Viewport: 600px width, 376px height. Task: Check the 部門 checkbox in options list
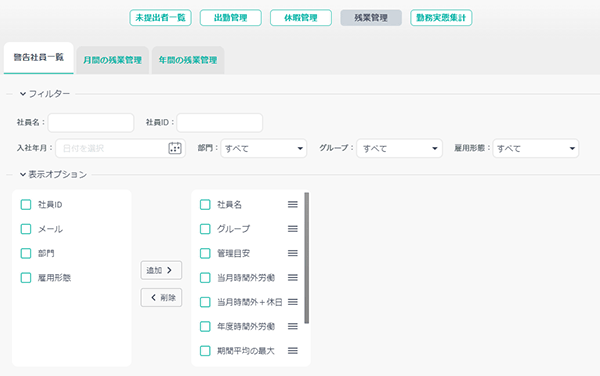pyautogui.click(x=26, y=253)
